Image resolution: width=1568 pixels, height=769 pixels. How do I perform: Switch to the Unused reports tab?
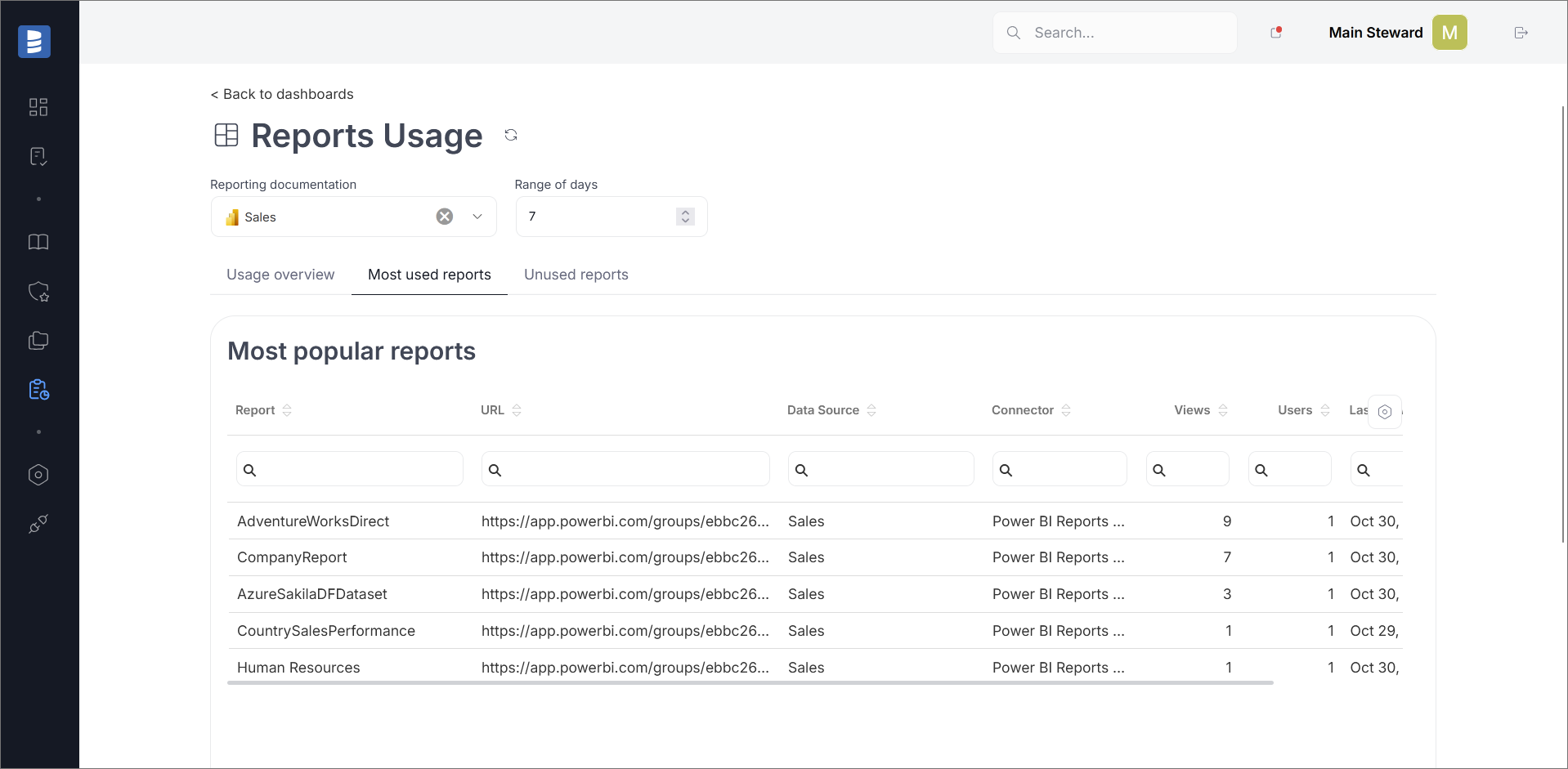click(576, 275)
